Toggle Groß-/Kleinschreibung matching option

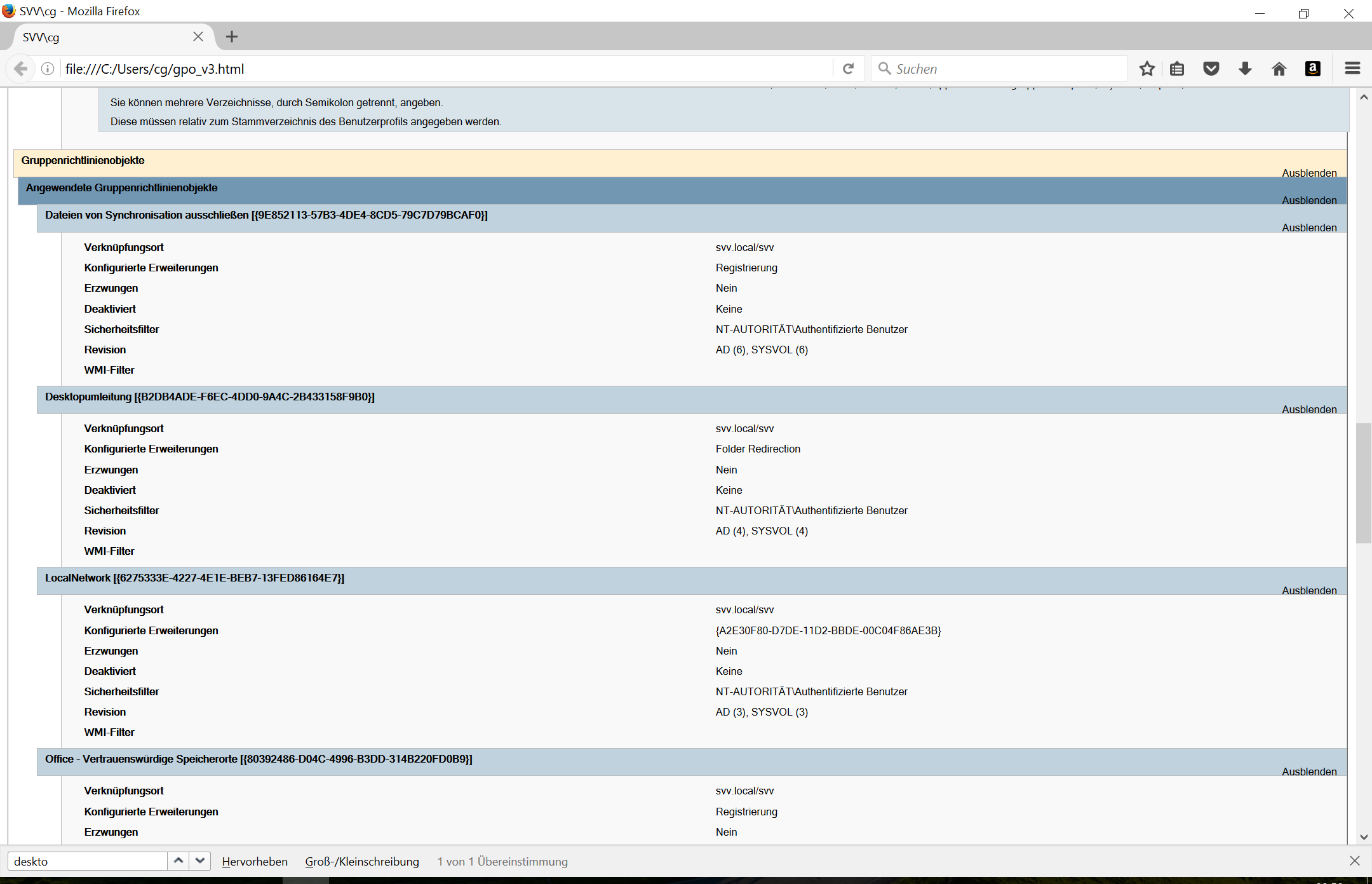(362, 861)
